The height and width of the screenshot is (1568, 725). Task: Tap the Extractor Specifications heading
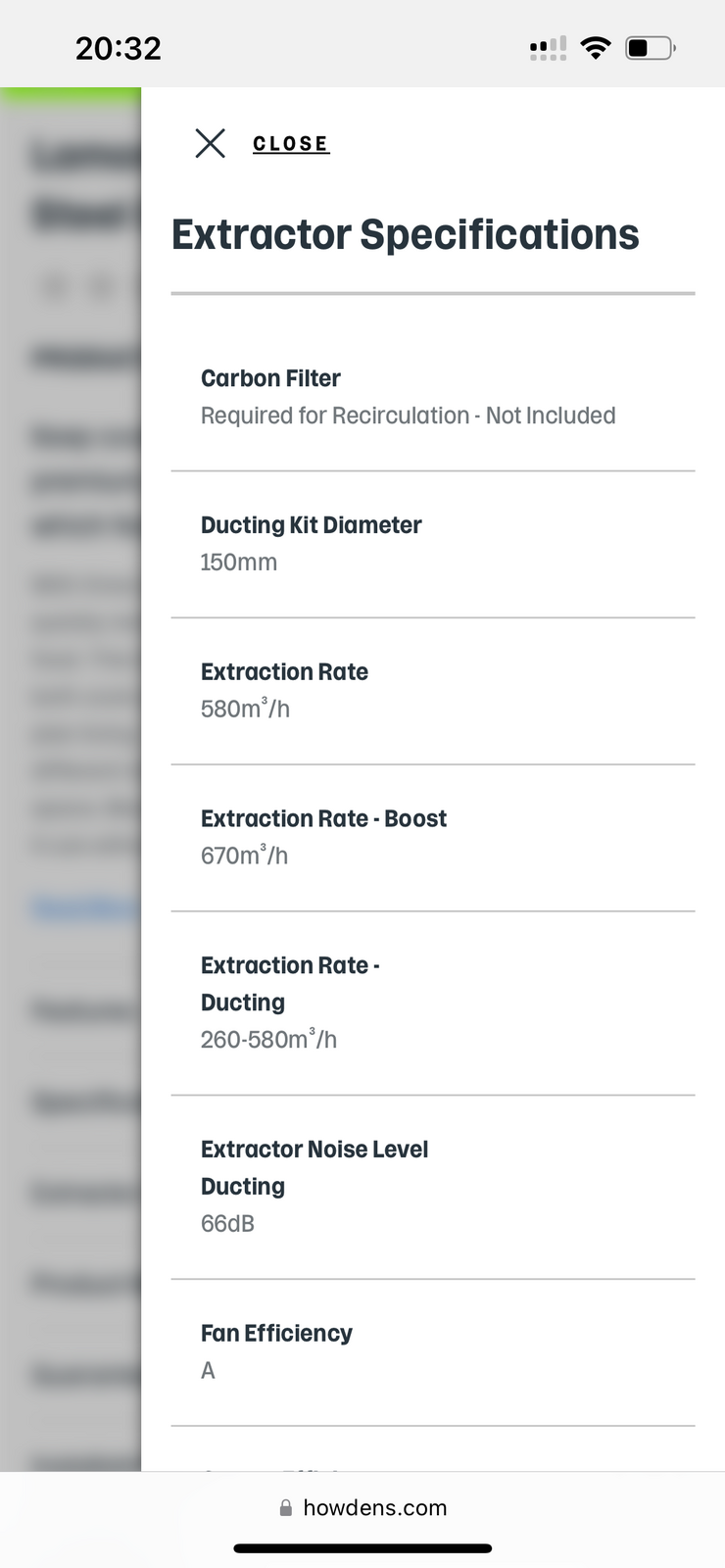click(x=405, y=235)
